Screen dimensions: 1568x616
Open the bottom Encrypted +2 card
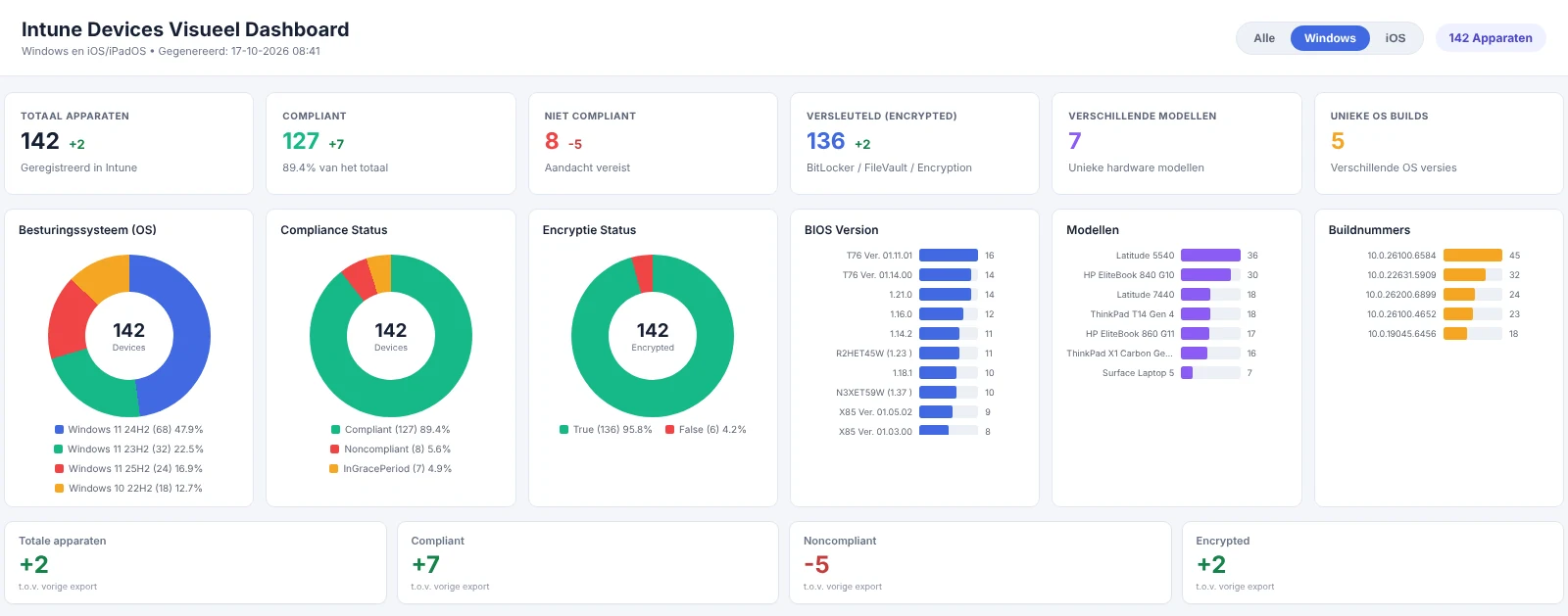pos(1372,563)
